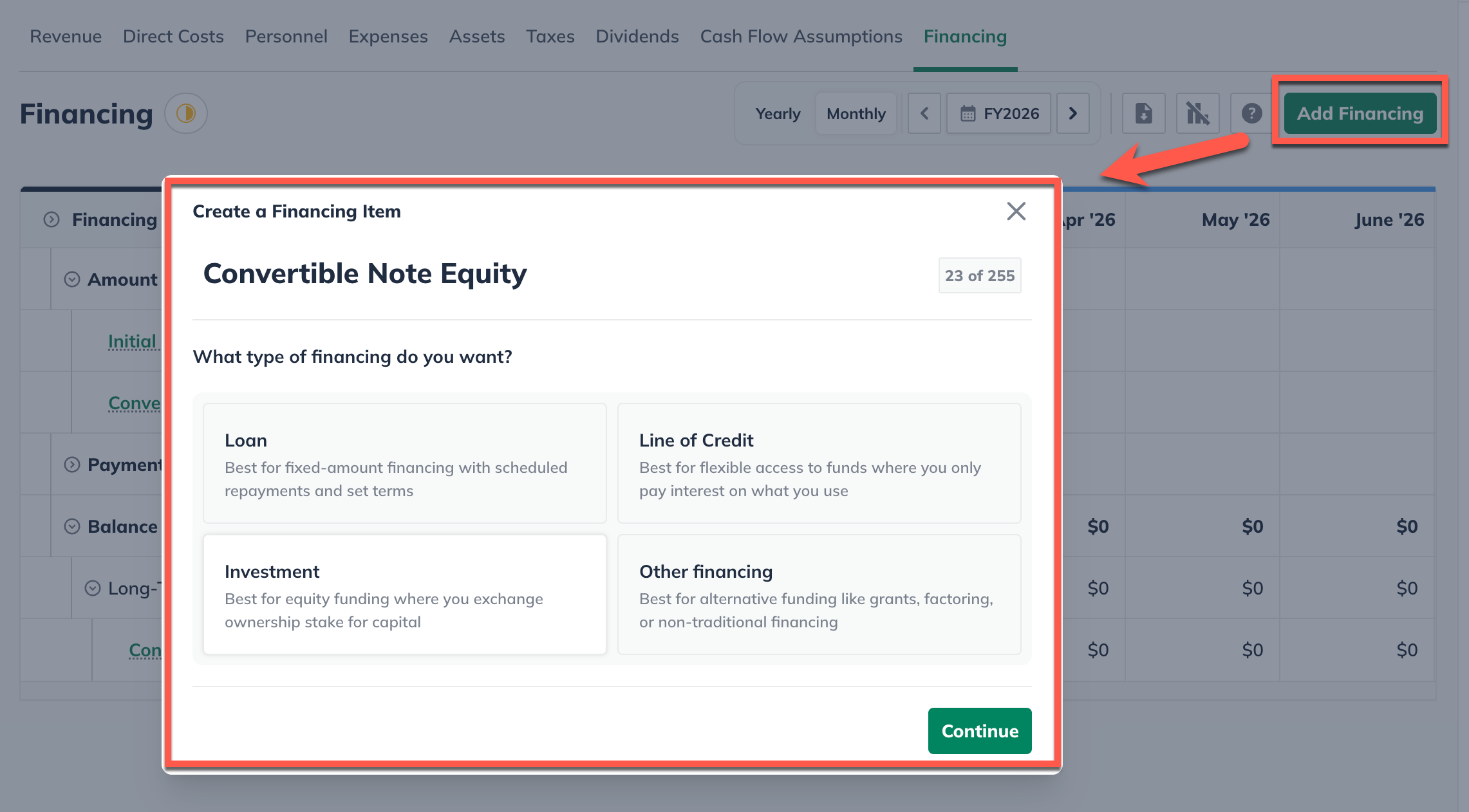Switch the view to Yearly
Image resolution: width=1469 pixels, height=812 pixels.
click(x=778, y=113)
